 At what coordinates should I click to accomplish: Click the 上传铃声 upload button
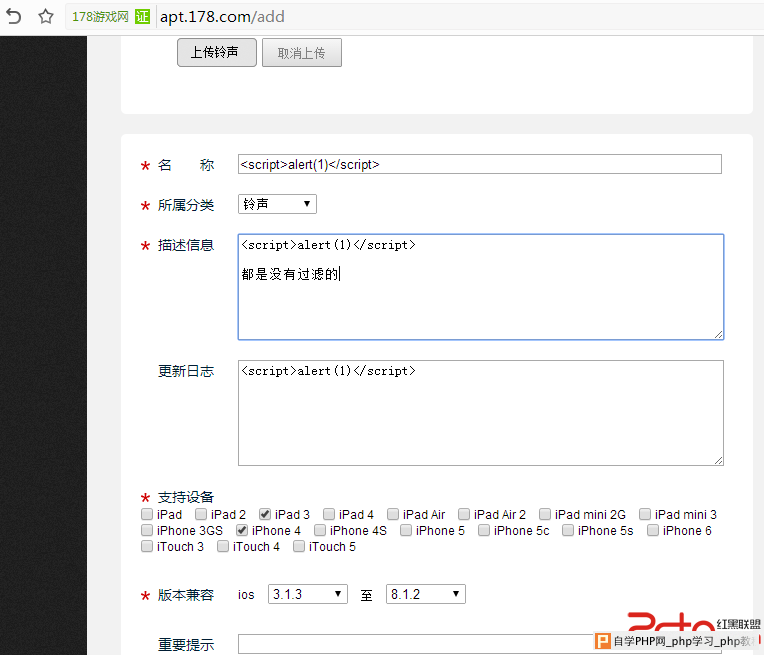(216, 52)
